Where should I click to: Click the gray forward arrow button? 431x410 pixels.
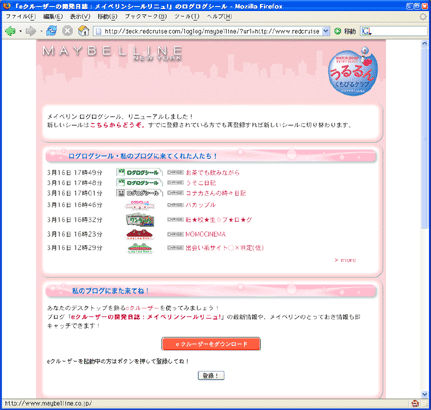pos(30,31)
